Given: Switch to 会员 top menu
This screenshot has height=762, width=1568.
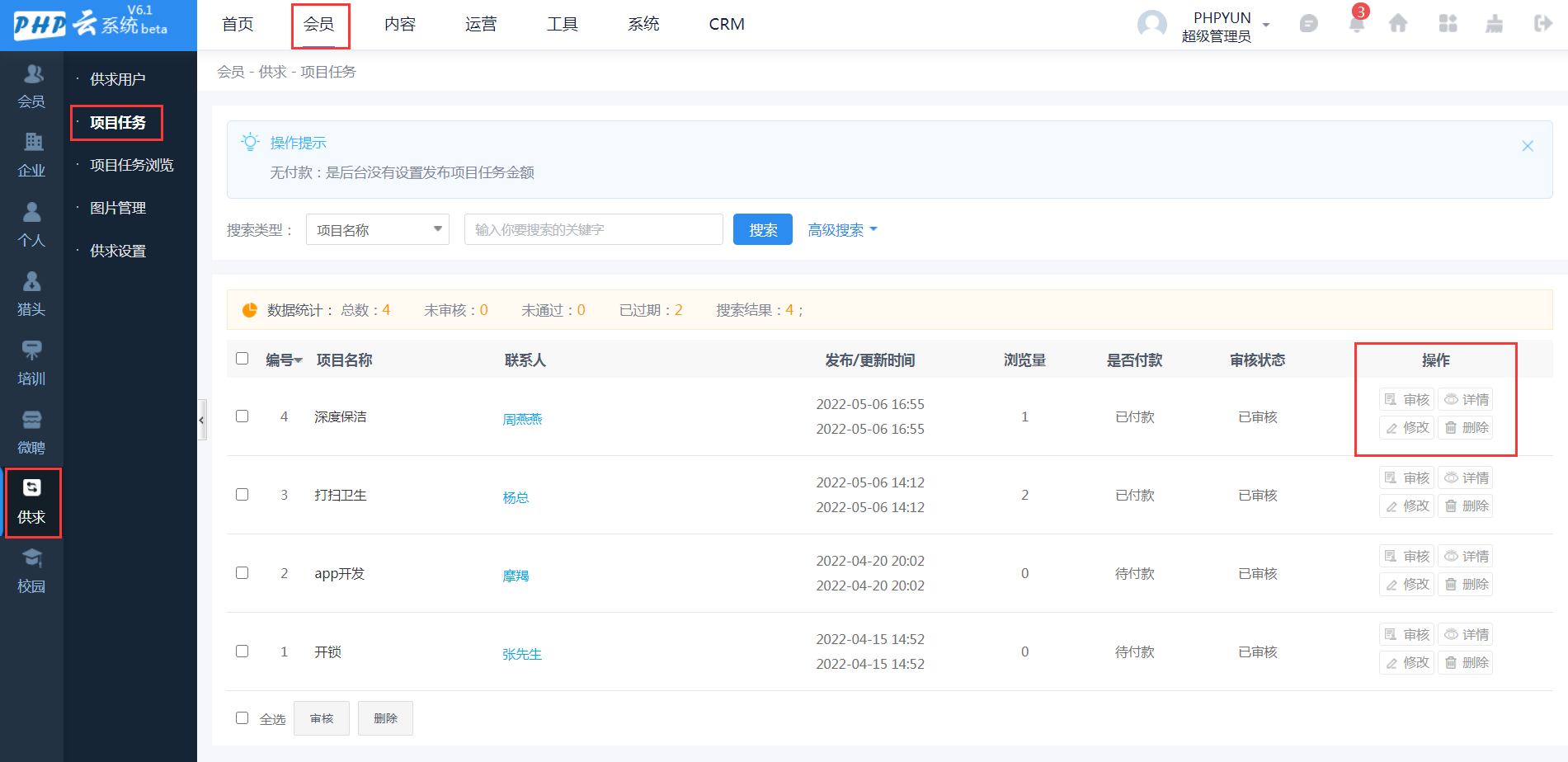Looking at the screenshot, I should pyautogui.click(x=319, y=24).
